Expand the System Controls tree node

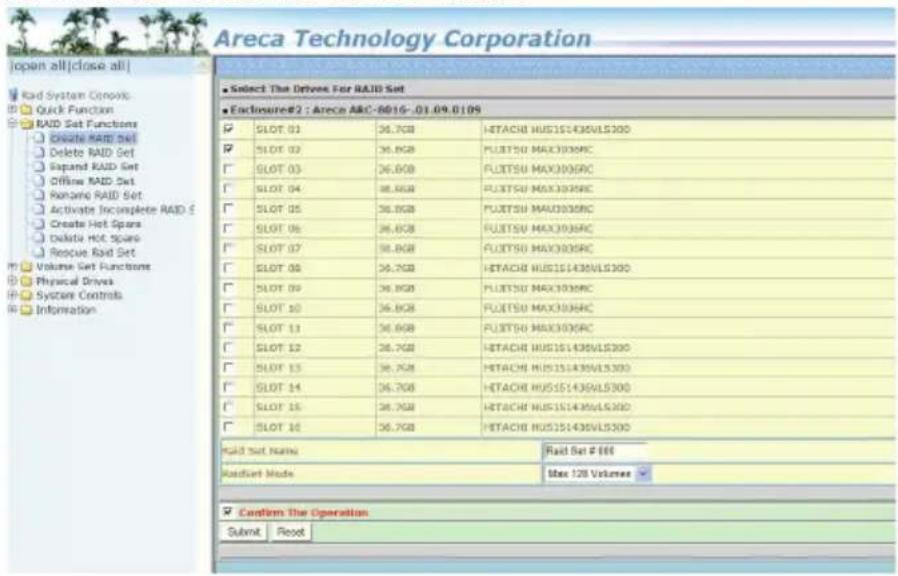click(12, 295)
